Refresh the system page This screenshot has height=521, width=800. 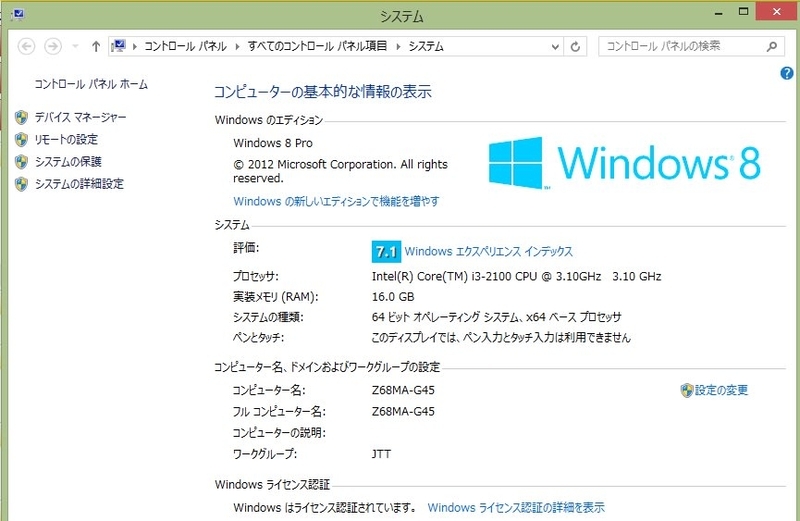(x=575, y=46)
